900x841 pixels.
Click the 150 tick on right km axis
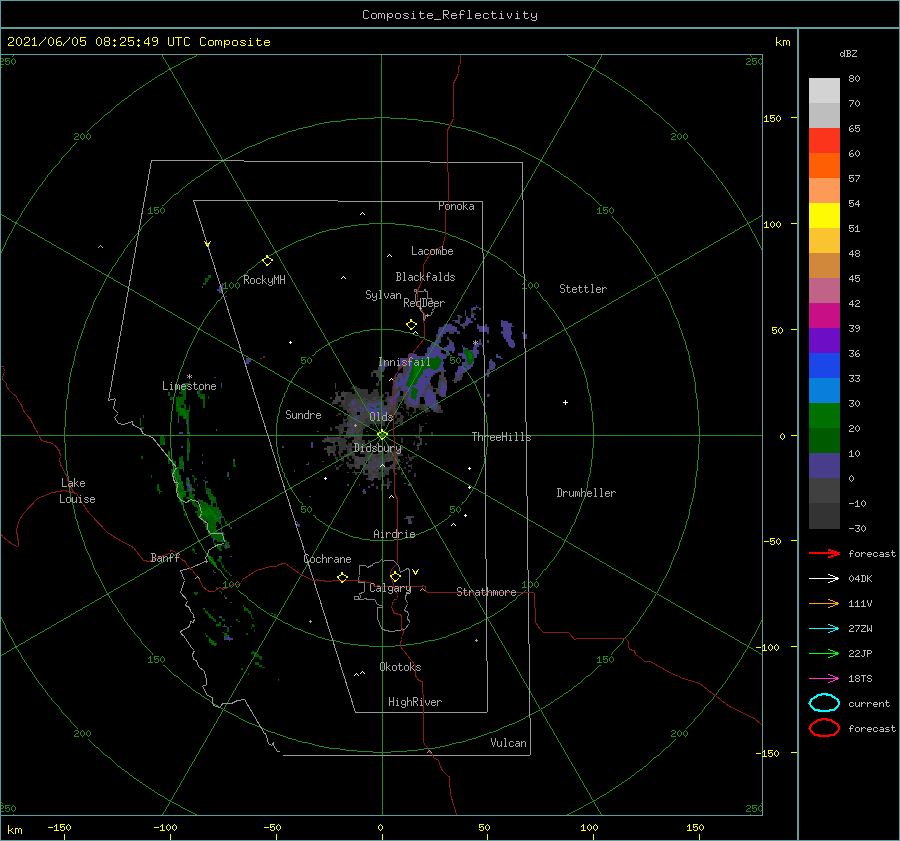pyautogui.click(x=772, y=118)
